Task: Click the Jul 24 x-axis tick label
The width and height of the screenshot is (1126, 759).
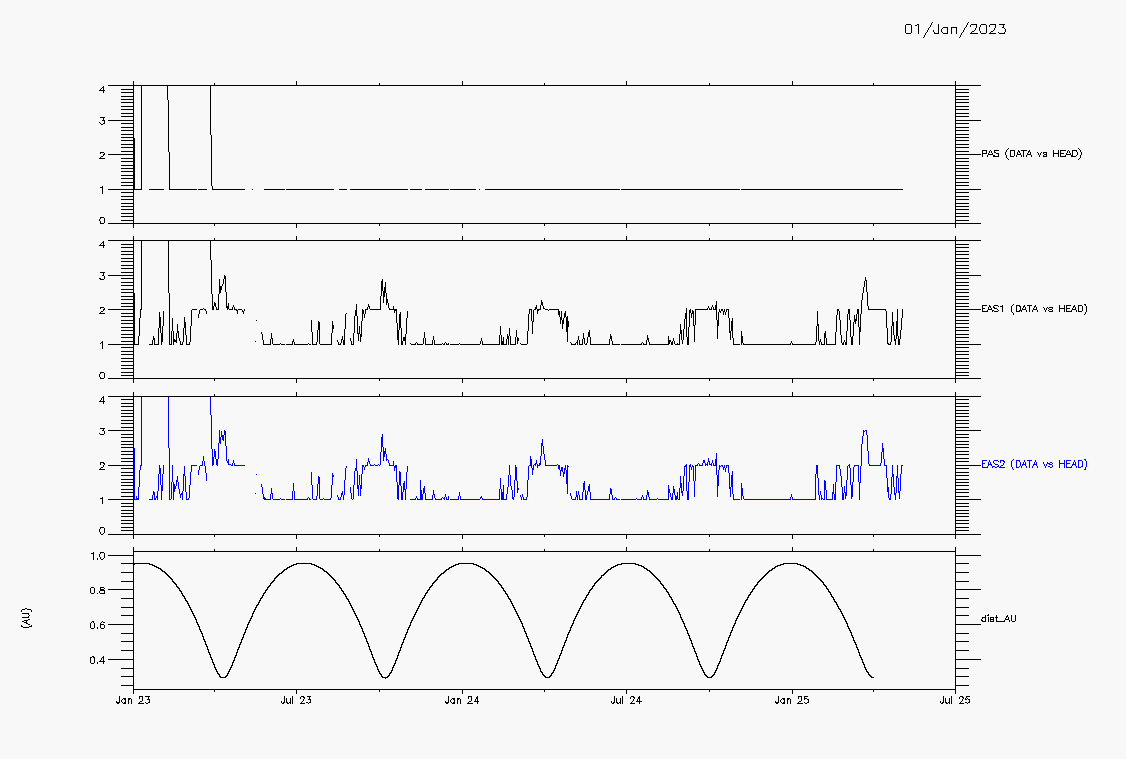Action: [626, 700]
